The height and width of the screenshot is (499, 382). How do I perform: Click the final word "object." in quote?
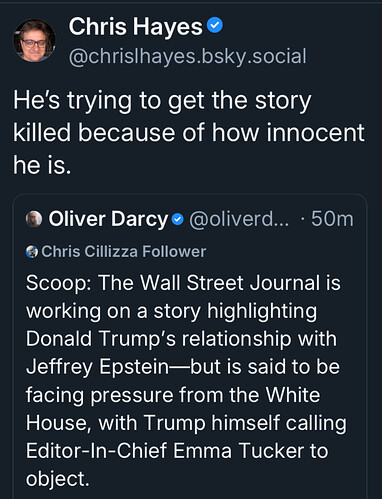[58, 479]
